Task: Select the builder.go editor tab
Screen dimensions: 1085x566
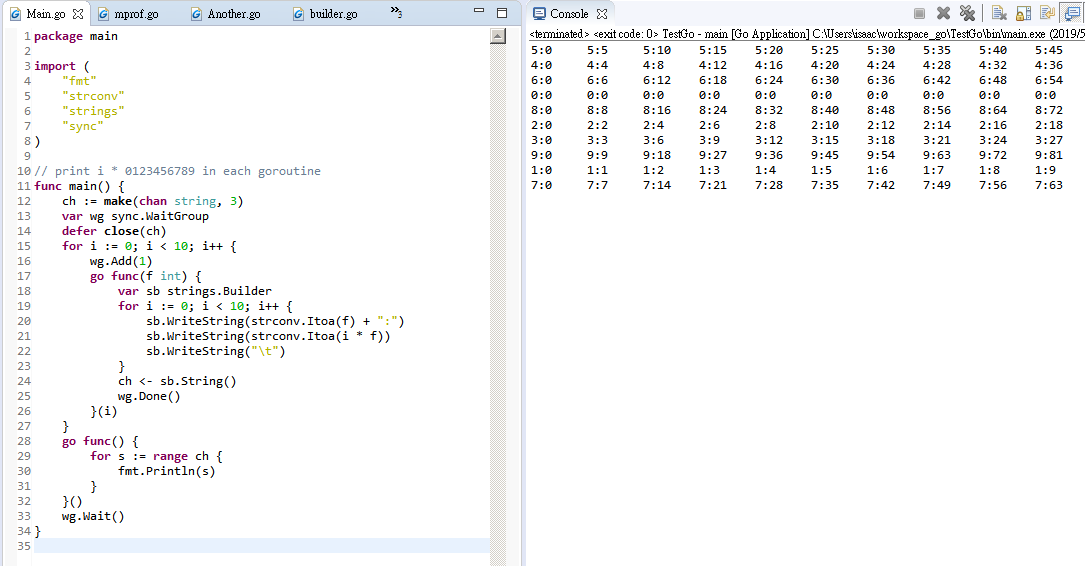Action: 333,14
